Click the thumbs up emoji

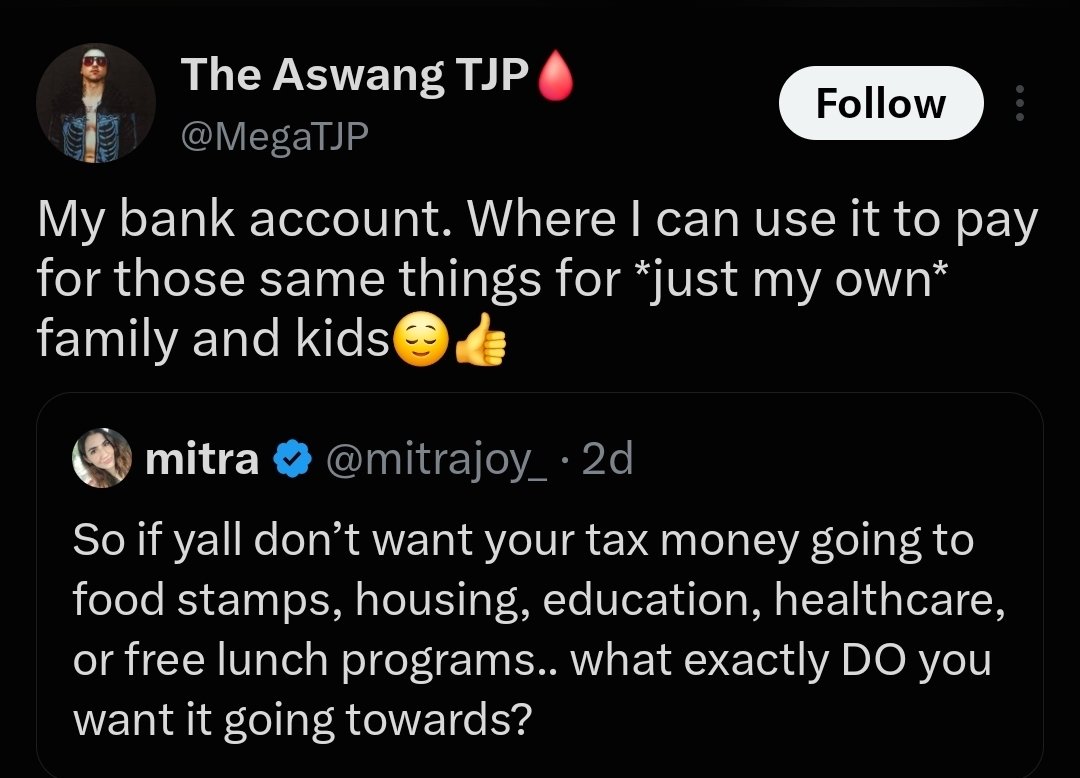(x=481, y=339)
